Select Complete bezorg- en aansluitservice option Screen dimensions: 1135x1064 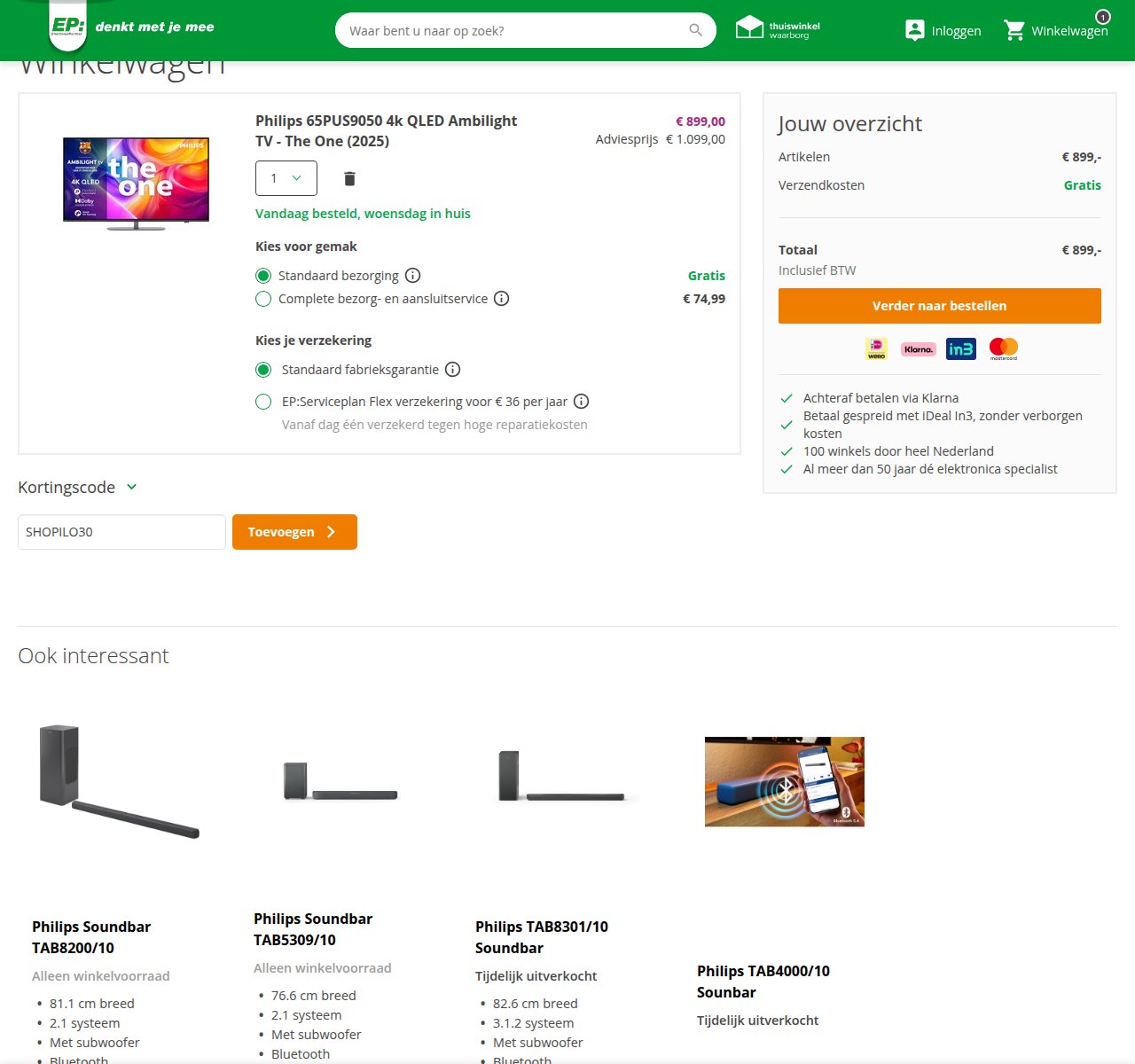point(263,299)
